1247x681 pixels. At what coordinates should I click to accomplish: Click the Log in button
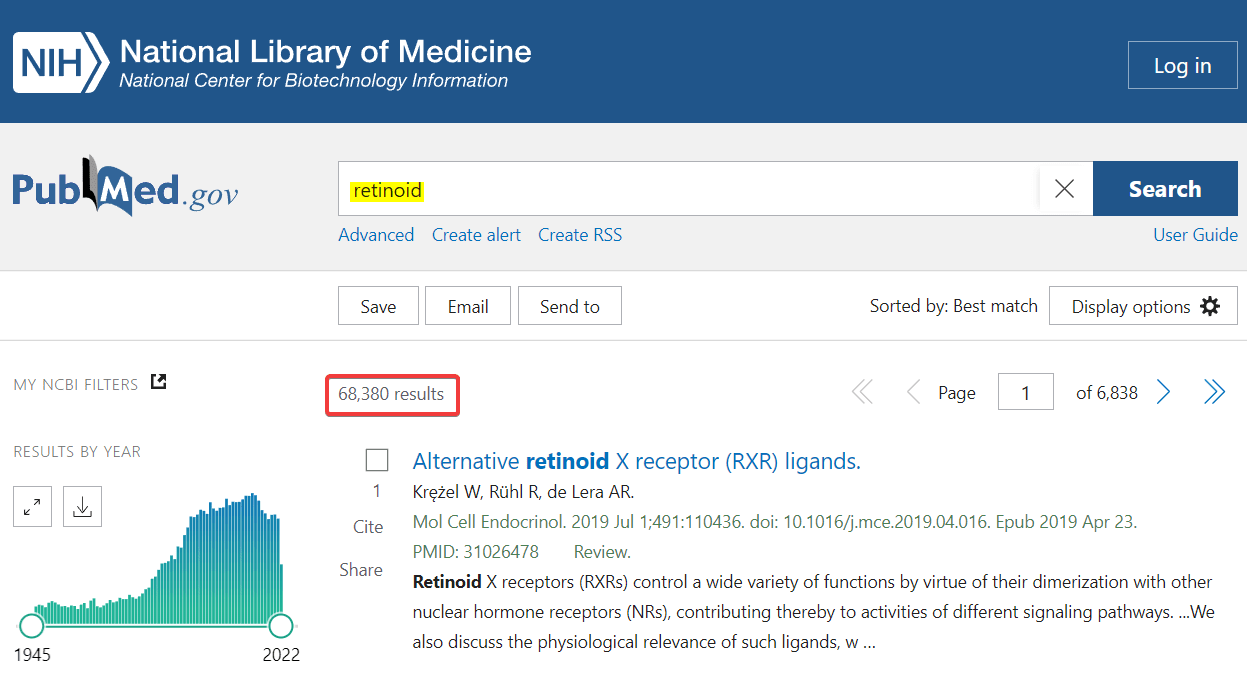(x=1182, y=66)
